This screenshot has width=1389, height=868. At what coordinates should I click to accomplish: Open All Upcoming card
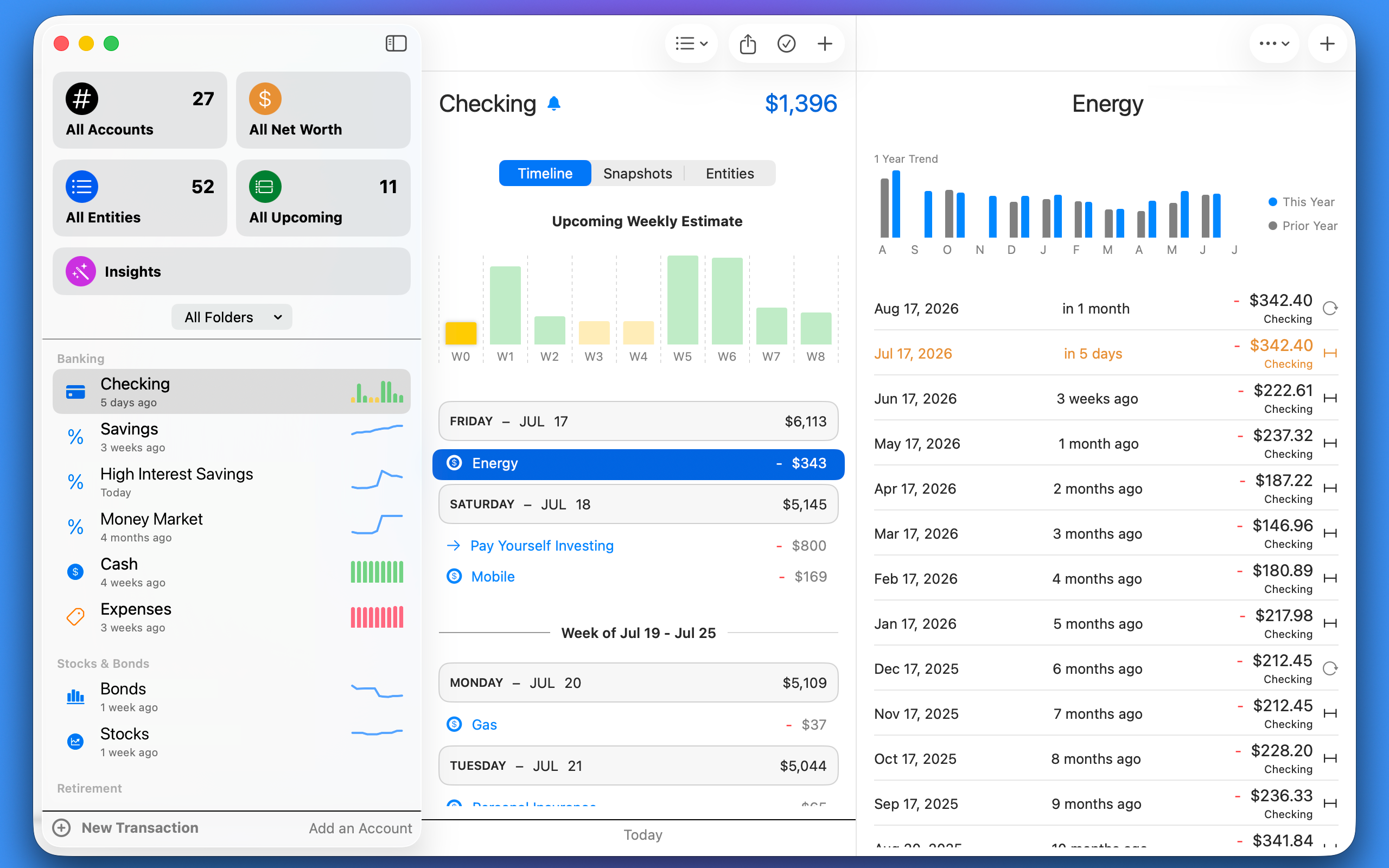click(x=323, y=198)
